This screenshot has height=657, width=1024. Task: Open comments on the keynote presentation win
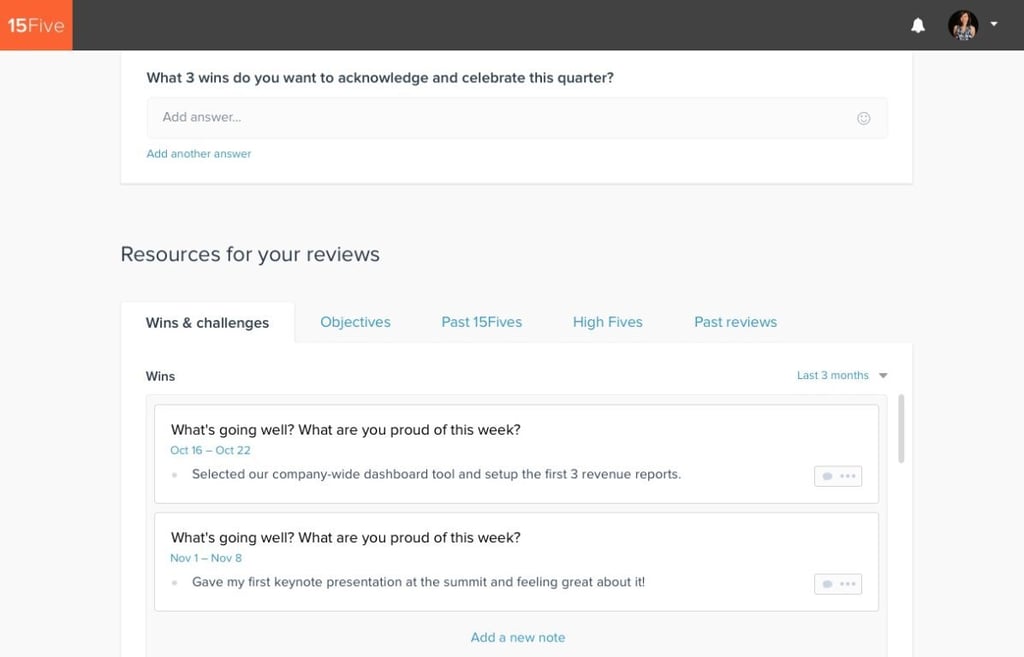826,583
